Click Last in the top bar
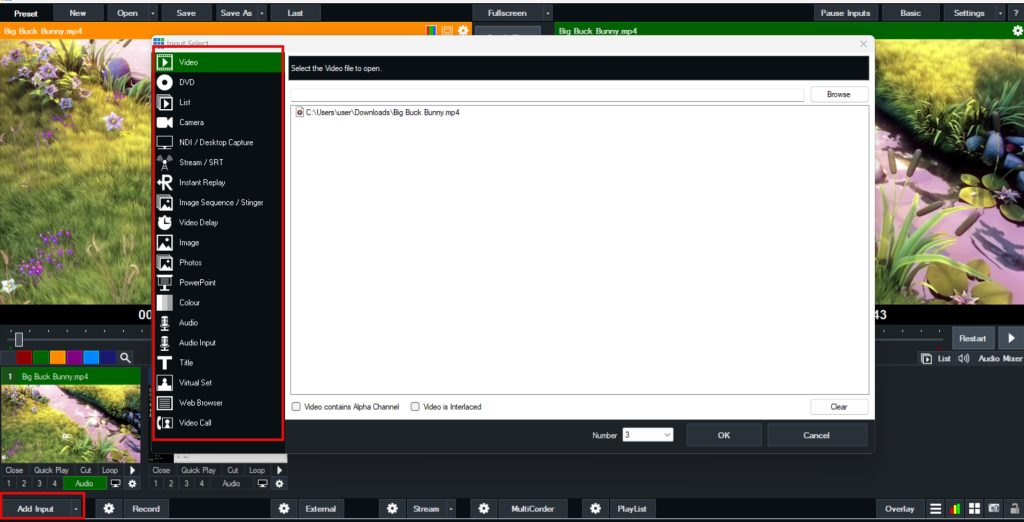Screen dimensions: 1024x522 point(295,13)
